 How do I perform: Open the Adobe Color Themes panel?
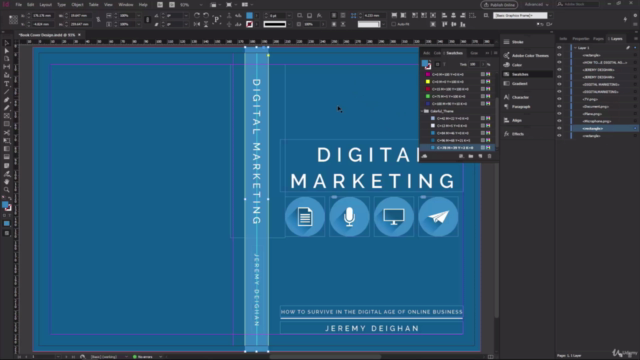click(527, 56)
